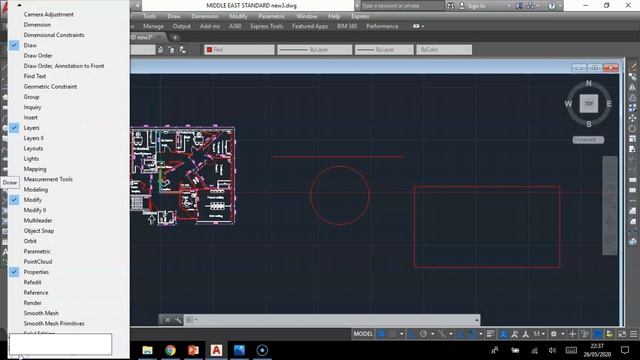Screen dimensions: 640x360
Task: Select the Mirror tool in Modify toolbar
Action: pyautogui.click(x=633, y=87)
